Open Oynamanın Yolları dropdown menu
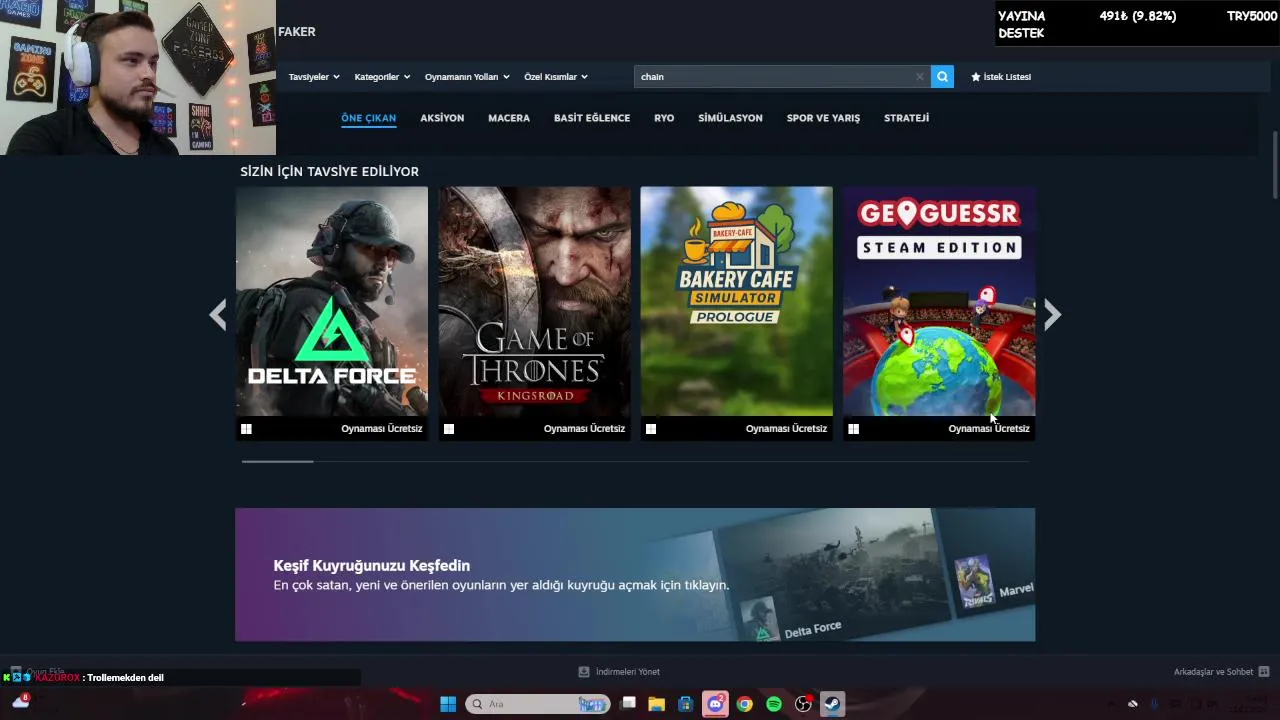 coord(467,77)
